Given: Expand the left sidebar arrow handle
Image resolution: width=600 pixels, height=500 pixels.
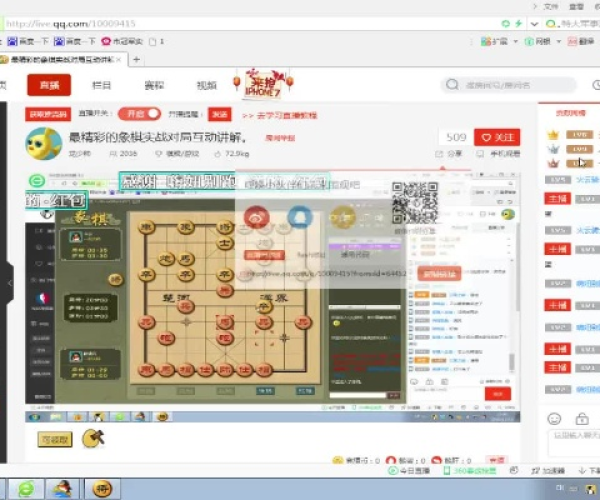Looking at the screenshot, I should point(9,283).
